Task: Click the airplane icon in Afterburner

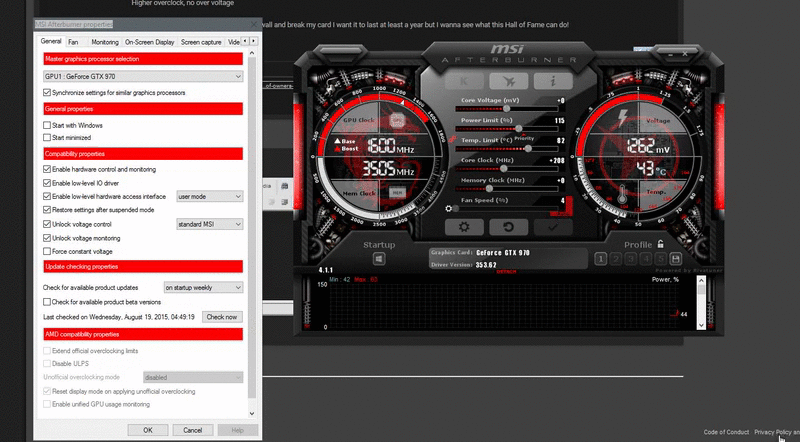Action: point(509,81)
